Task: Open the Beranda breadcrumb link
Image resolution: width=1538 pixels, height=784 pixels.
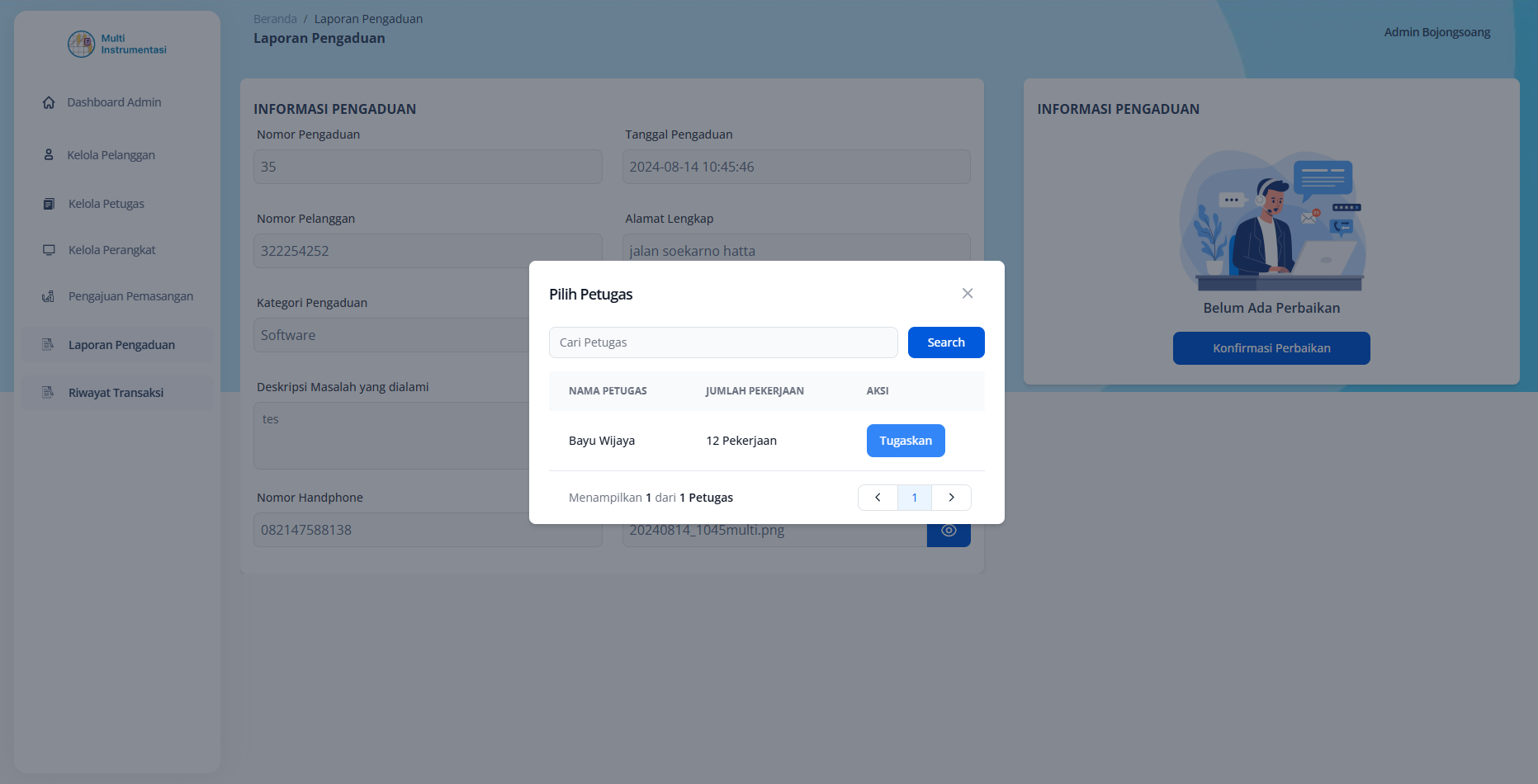Action: click(275, 18)
